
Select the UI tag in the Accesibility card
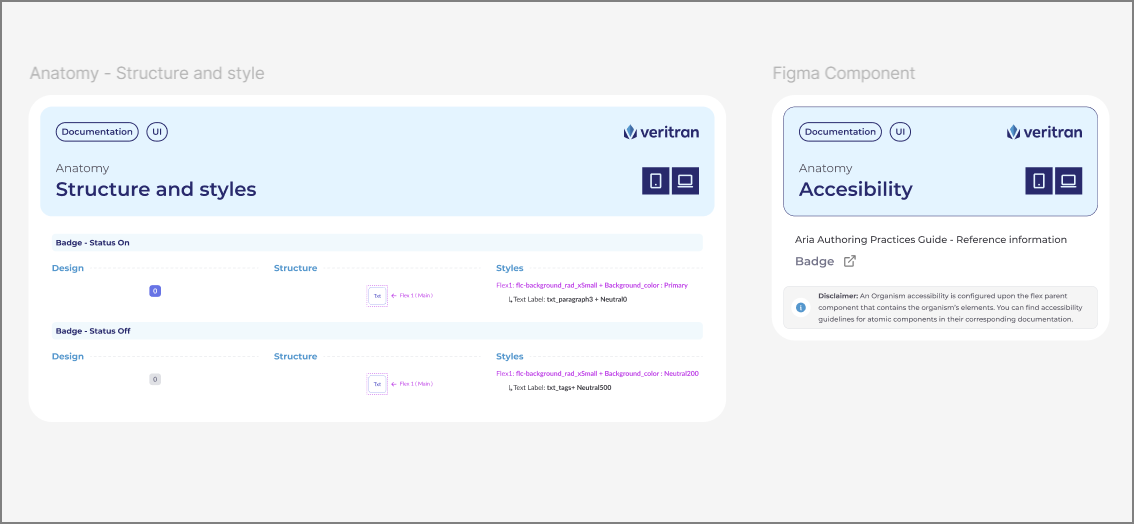[900, 132]
